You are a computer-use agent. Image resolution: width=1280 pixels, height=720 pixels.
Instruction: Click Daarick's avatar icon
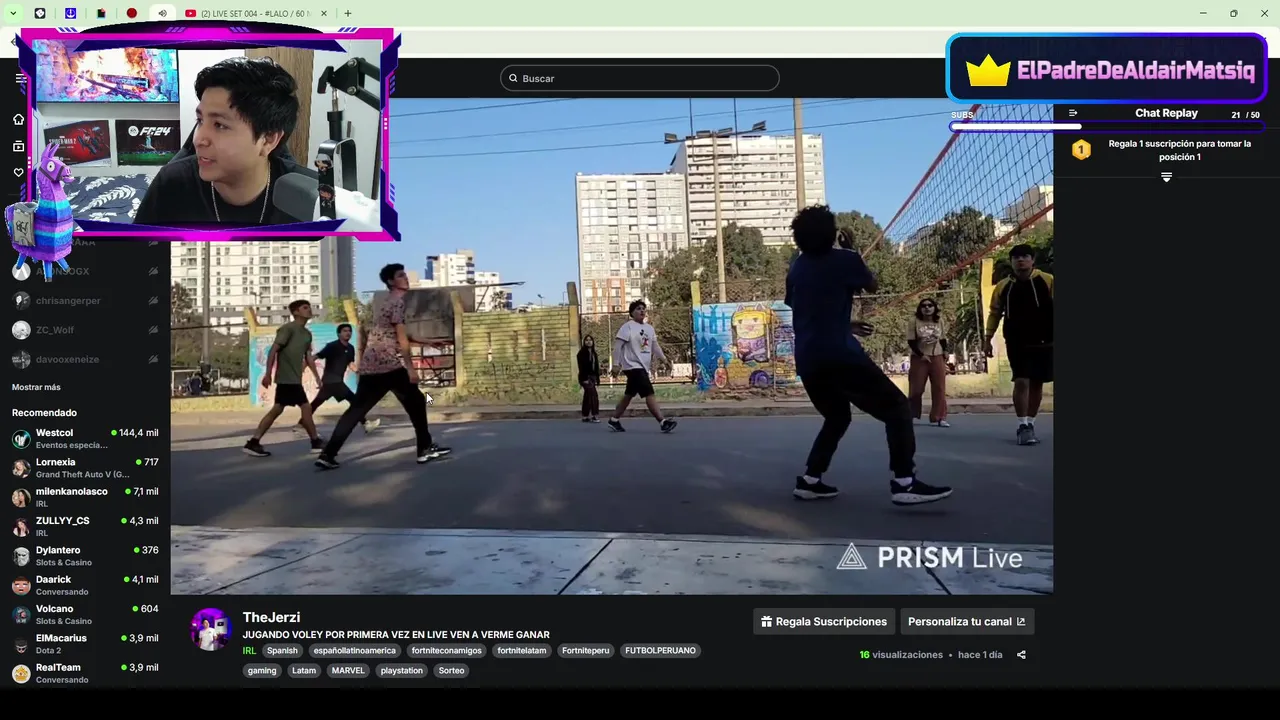[x=21, y=586]
